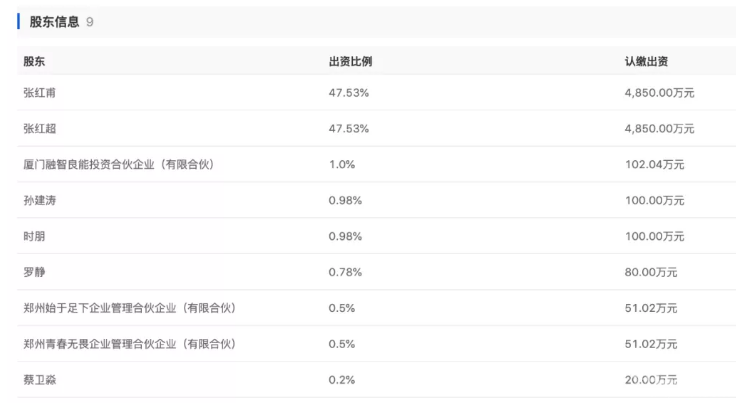Open 郑州青春无畏企业管理合伙企业 link
The height and width of the screenshot is (403, 736).
tap(128, 344)
